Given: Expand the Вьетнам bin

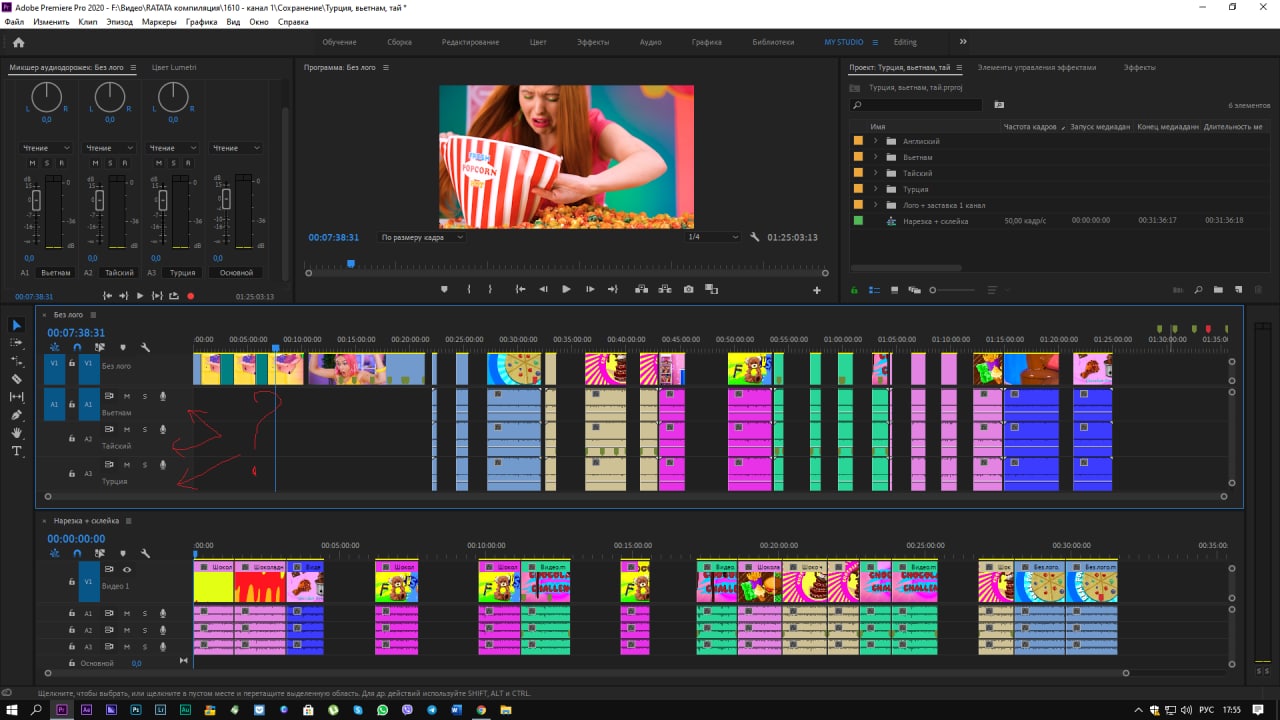Looking at the screenshot, I should click(875, 157).
